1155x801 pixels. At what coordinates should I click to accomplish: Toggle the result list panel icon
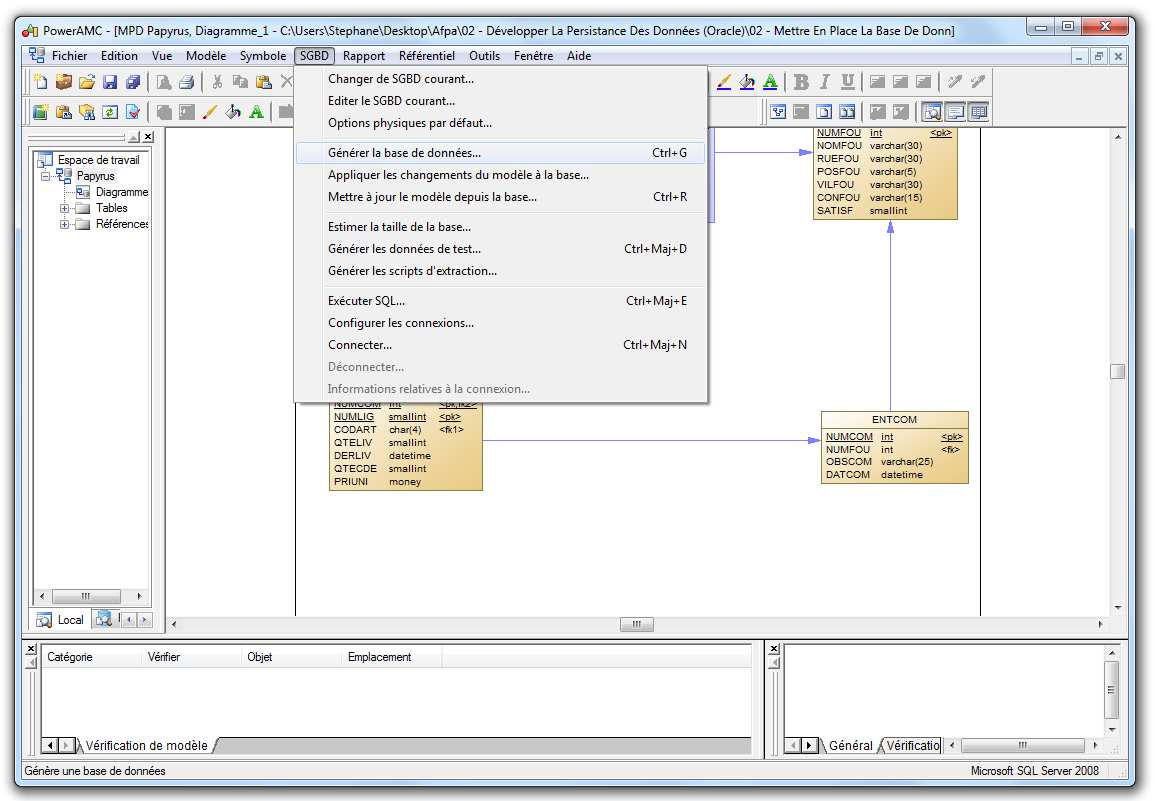click(979, 112)
